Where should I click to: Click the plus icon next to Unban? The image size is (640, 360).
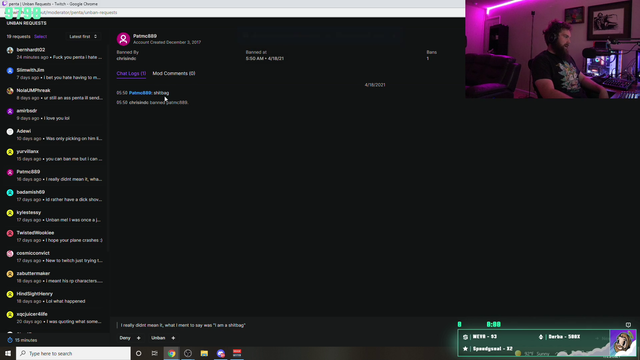point(173,338)
